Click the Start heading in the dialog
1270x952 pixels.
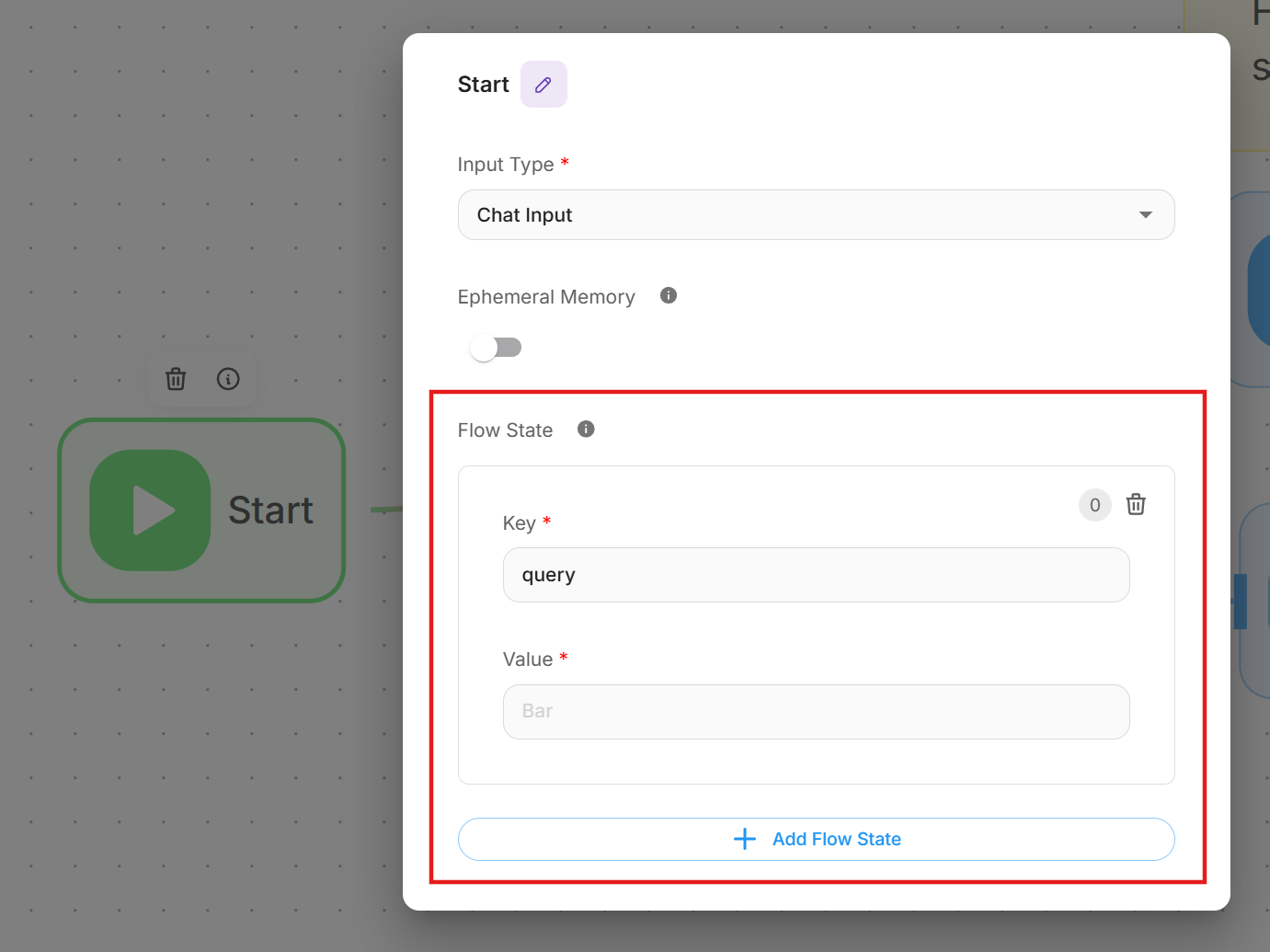tap(483, 85)
